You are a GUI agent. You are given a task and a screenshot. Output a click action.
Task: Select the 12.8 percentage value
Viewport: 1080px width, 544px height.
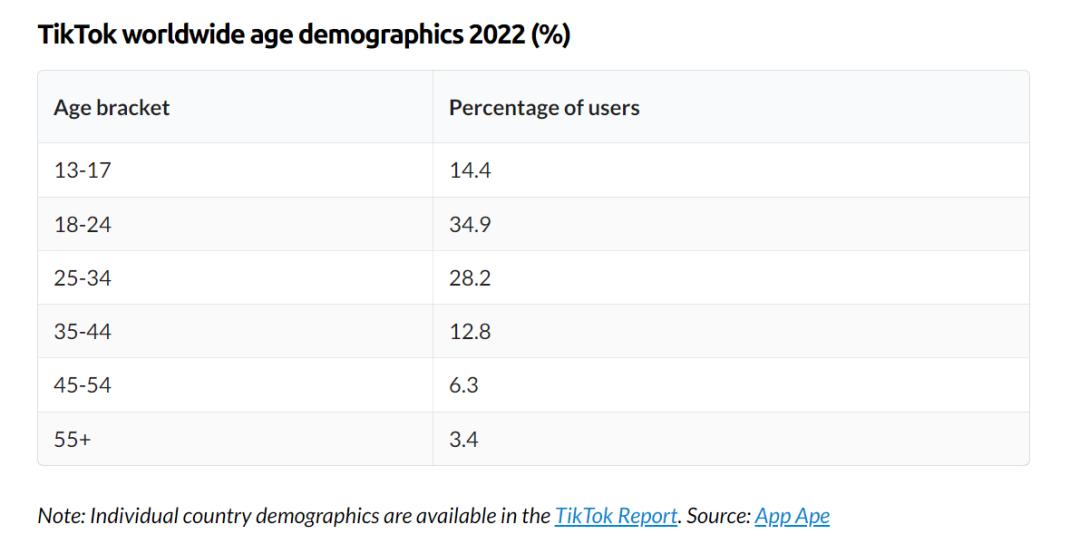point(470,332)
